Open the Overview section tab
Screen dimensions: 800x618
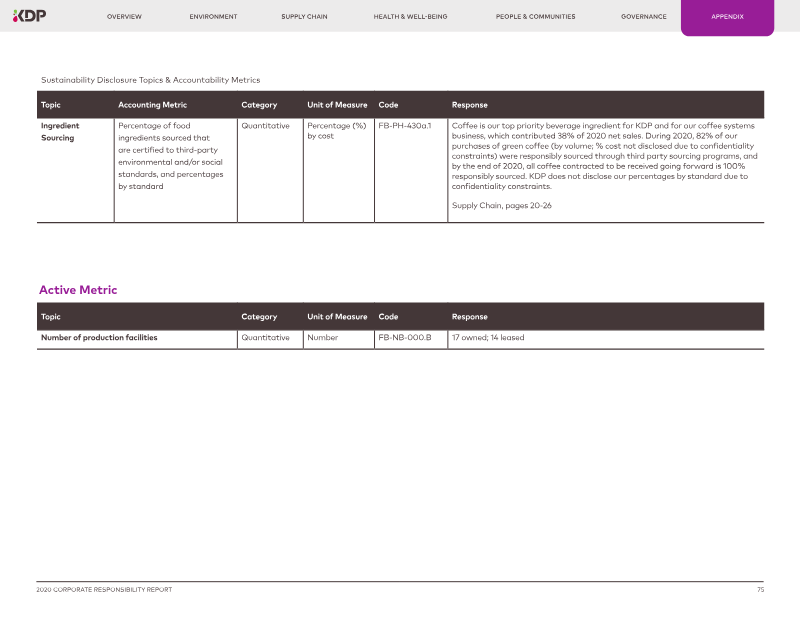[x=124, y=17]
